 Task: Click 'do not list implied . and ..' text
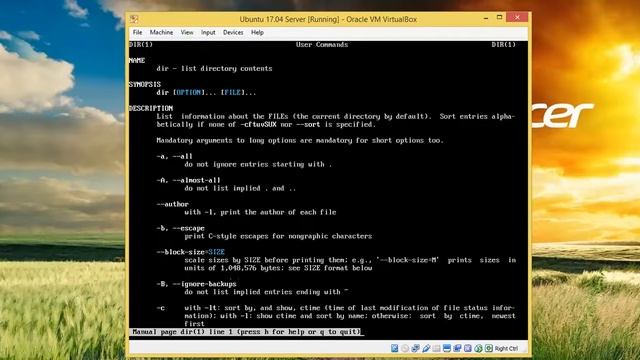(x=240, y=189)
